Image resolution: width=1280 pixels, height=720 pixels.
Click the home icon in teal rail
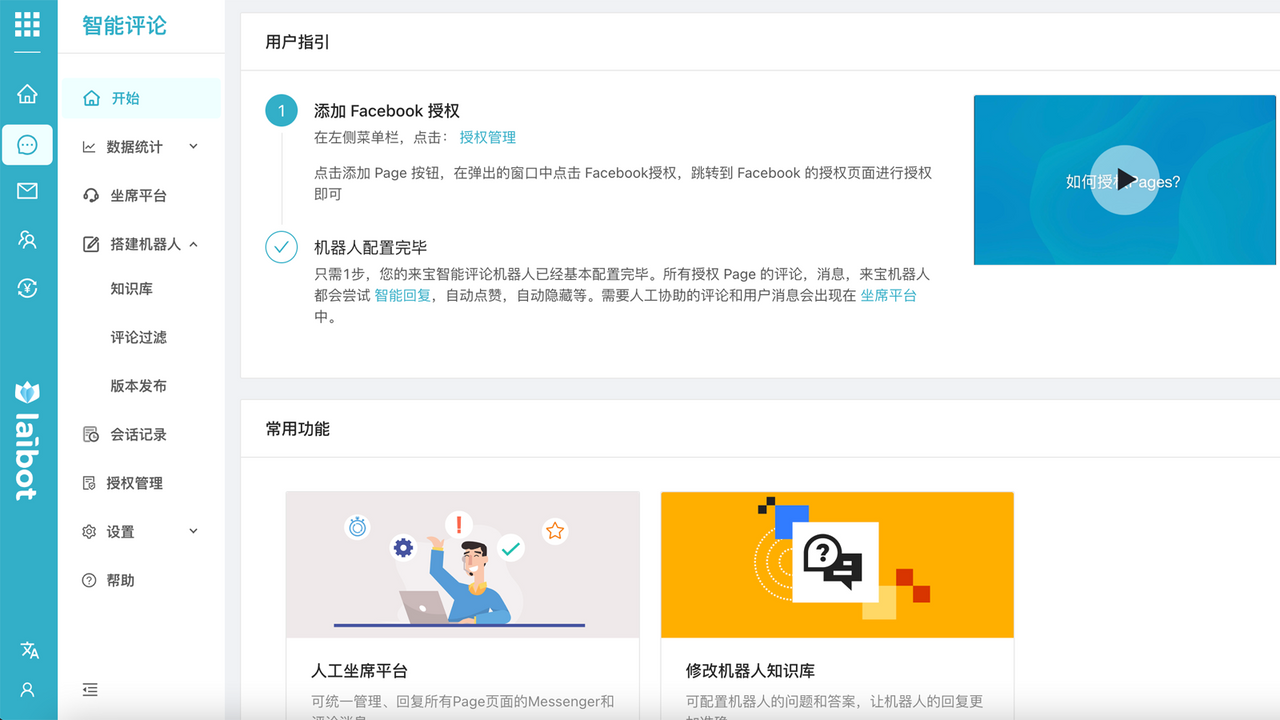coord(27,94)
